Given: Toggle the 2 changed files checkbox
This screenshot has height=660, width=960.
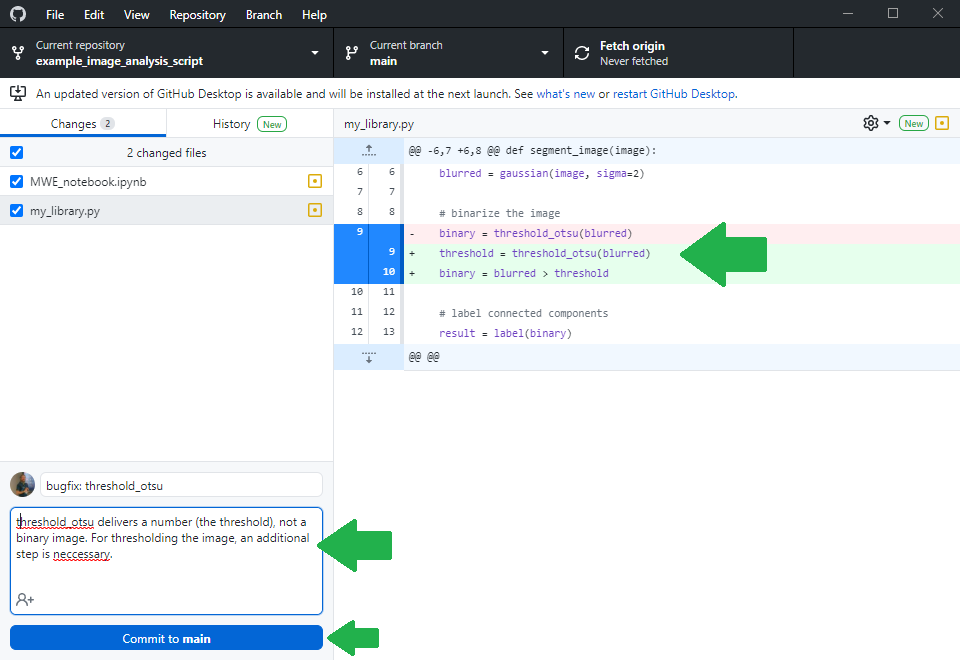Looking at the screenshot, I should pos(16,153).
